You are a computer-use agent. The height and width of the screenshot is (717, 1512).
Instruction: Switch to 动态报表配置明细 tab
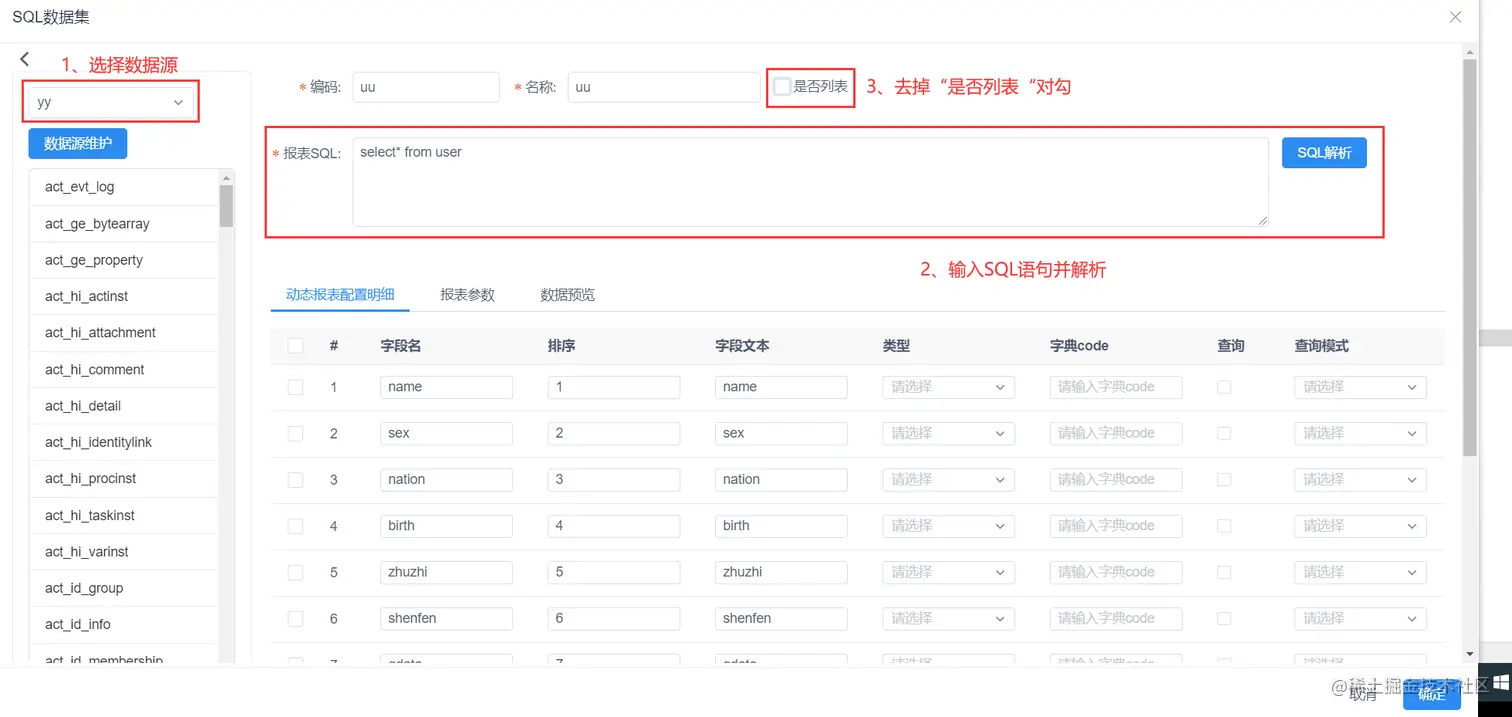point(340,294)
